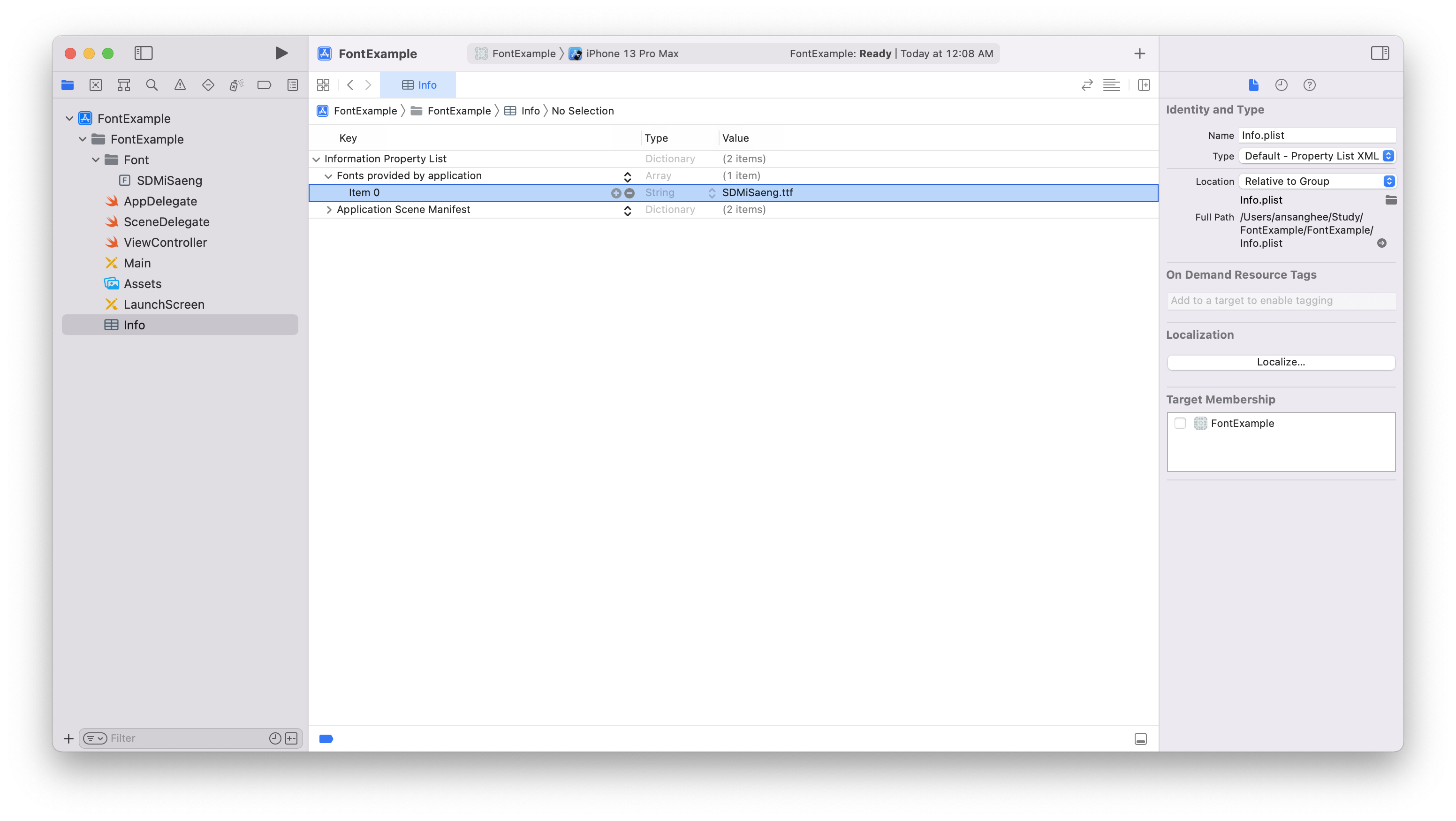Toggle the inspector panel visibility
Viewport: 1456px width, 821px height.
pos(1380,53)
